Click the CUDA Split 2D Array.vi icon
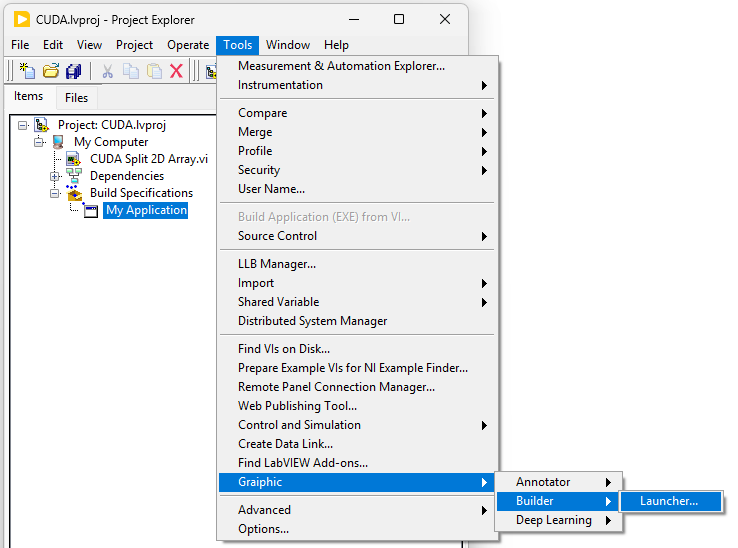This screenshot has height=548, width=738. pos(74,159)
